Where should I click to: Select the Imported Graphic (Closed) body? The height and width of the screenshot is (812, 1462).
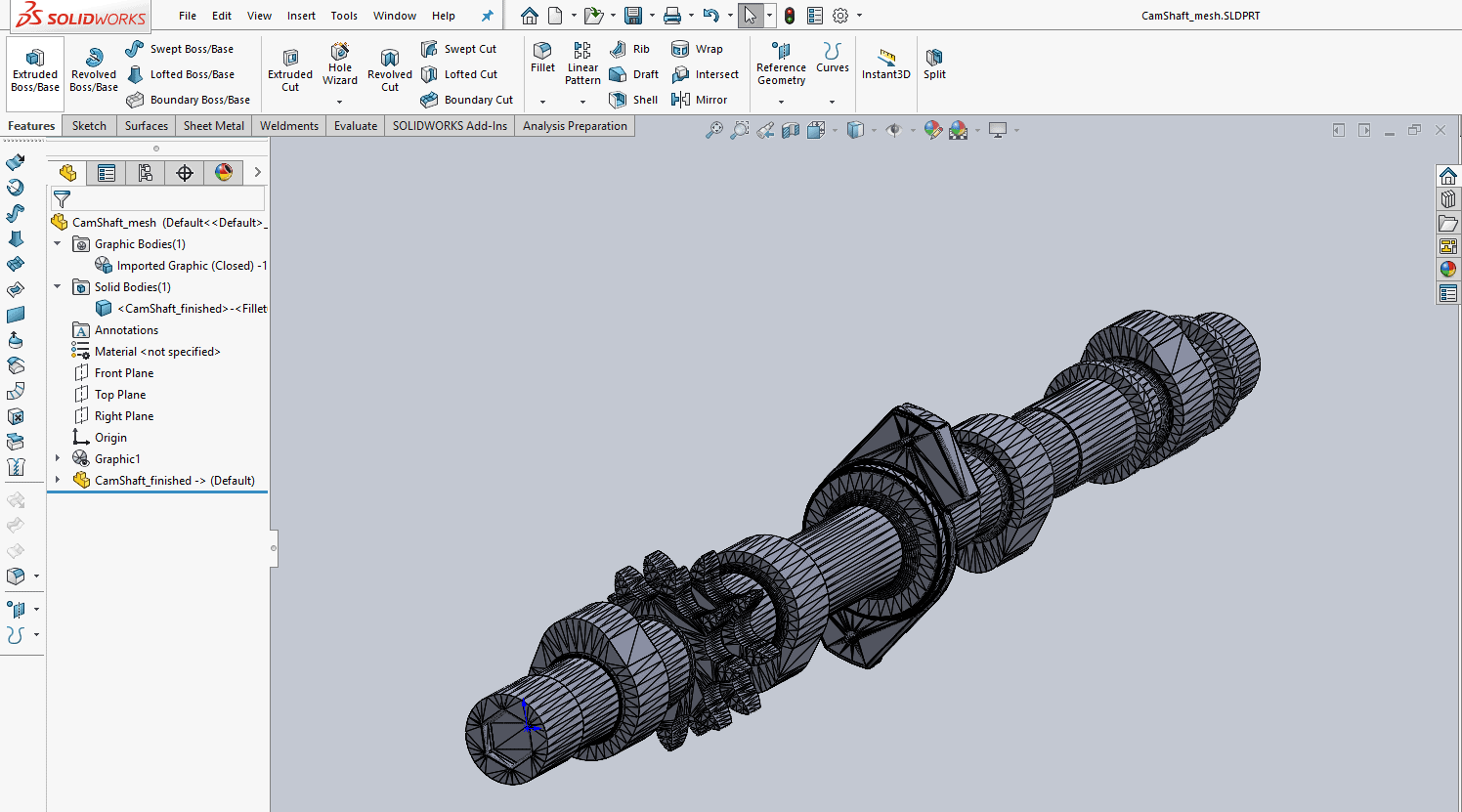pyautogui.click(x=181, y=266)
